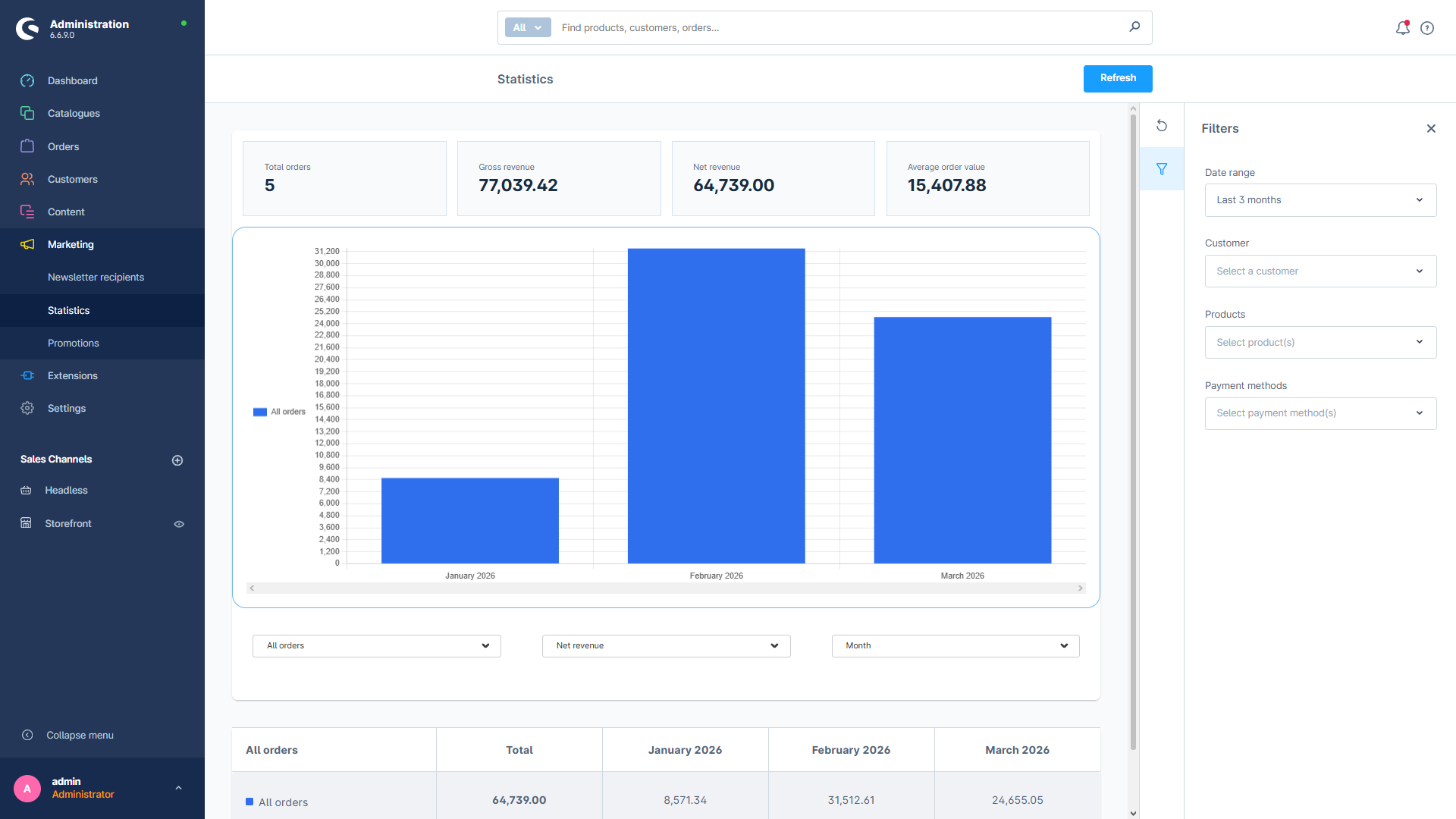Open the Orders section
Screen dimensions: 1456x819
(64, 146)
